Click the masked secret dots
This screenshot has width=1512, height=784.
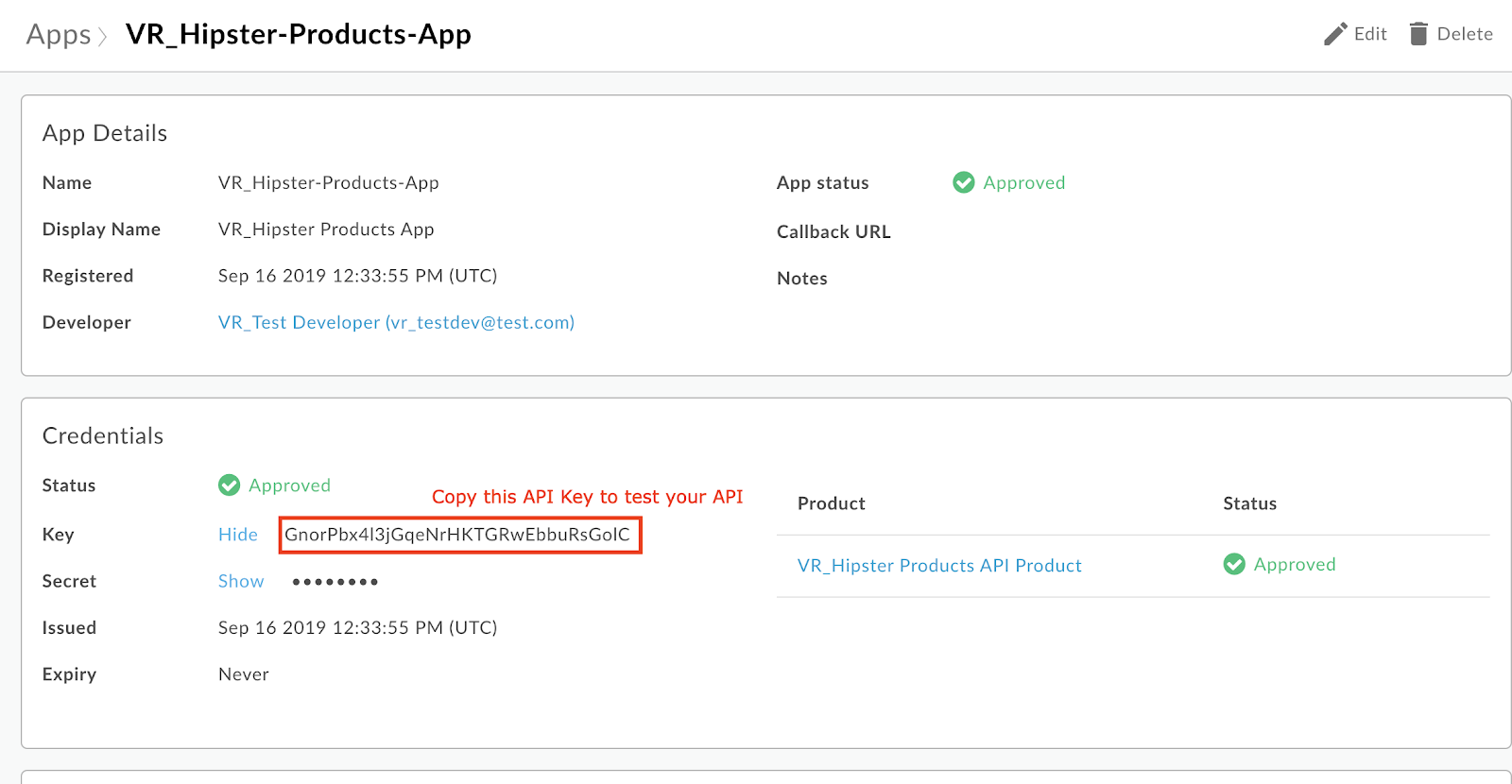(335, 582)
